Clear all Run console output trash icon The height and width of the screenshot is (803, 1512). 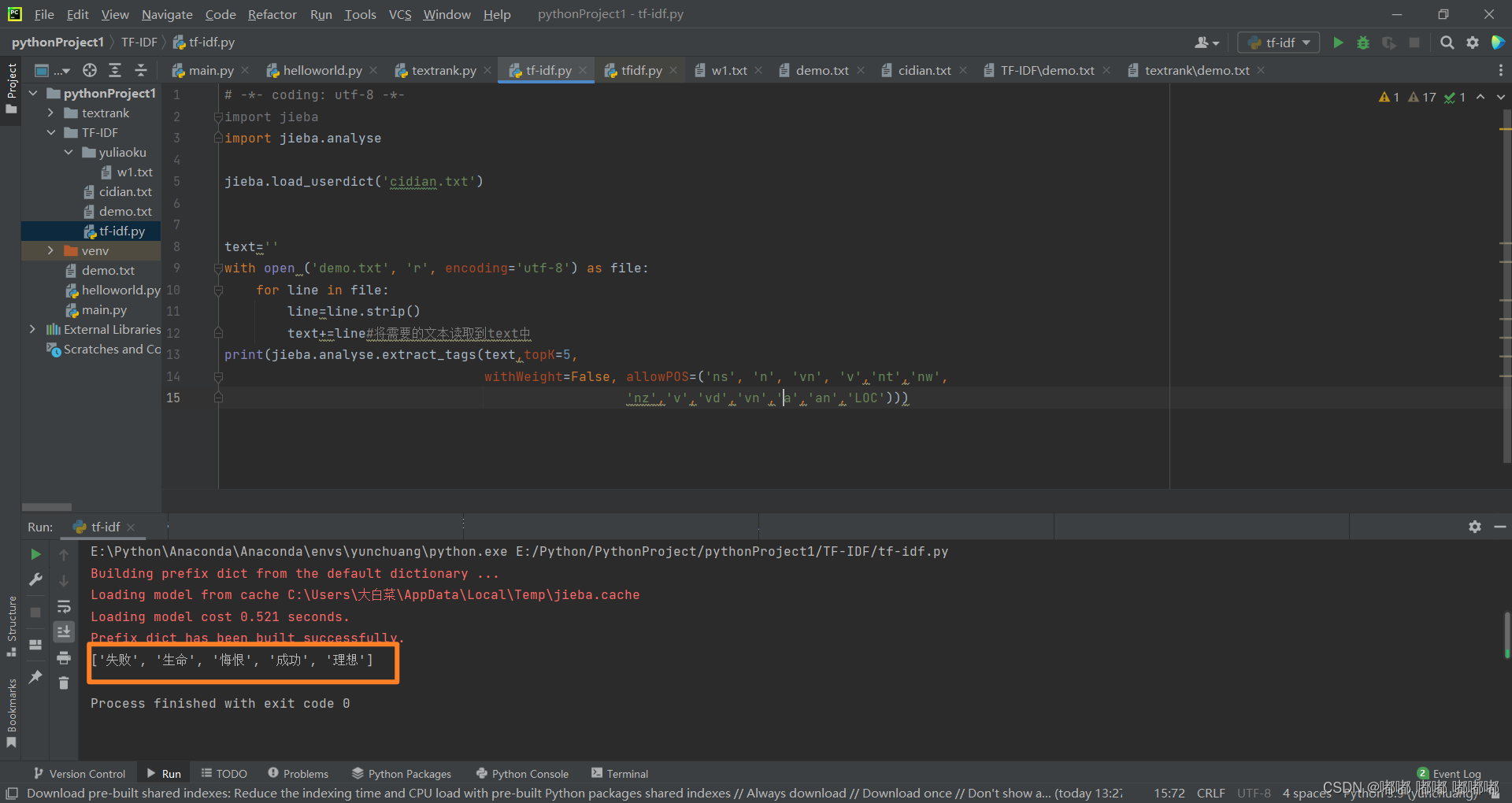pyautogui.click(x=64, y=683)
